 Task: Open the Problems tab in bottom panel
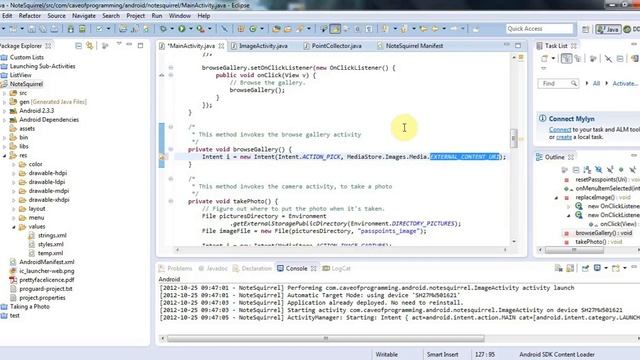176,268
